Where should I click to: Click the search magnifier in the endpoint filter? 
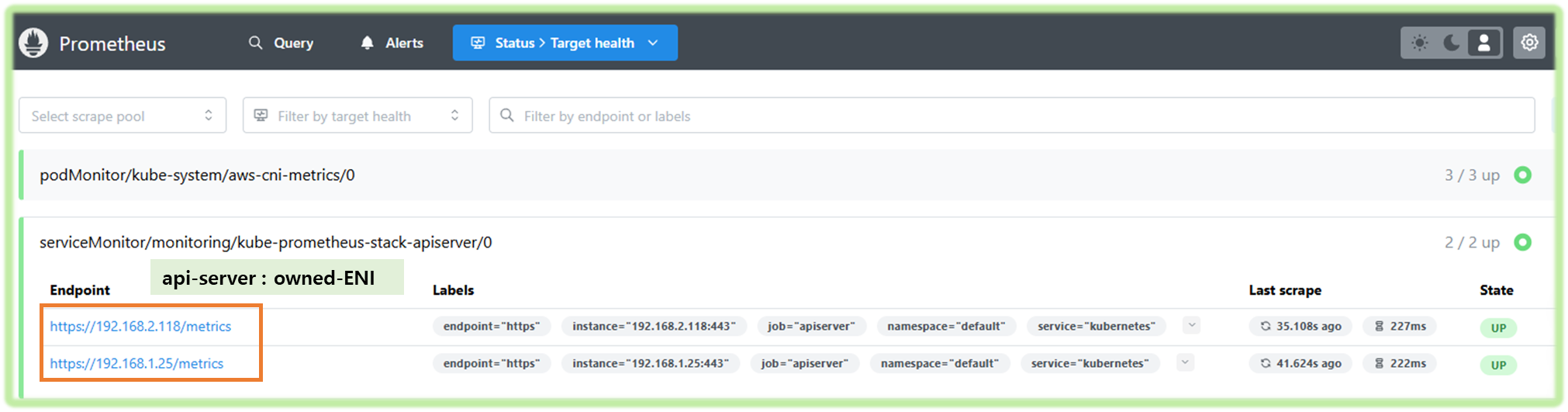pos(506,115)
